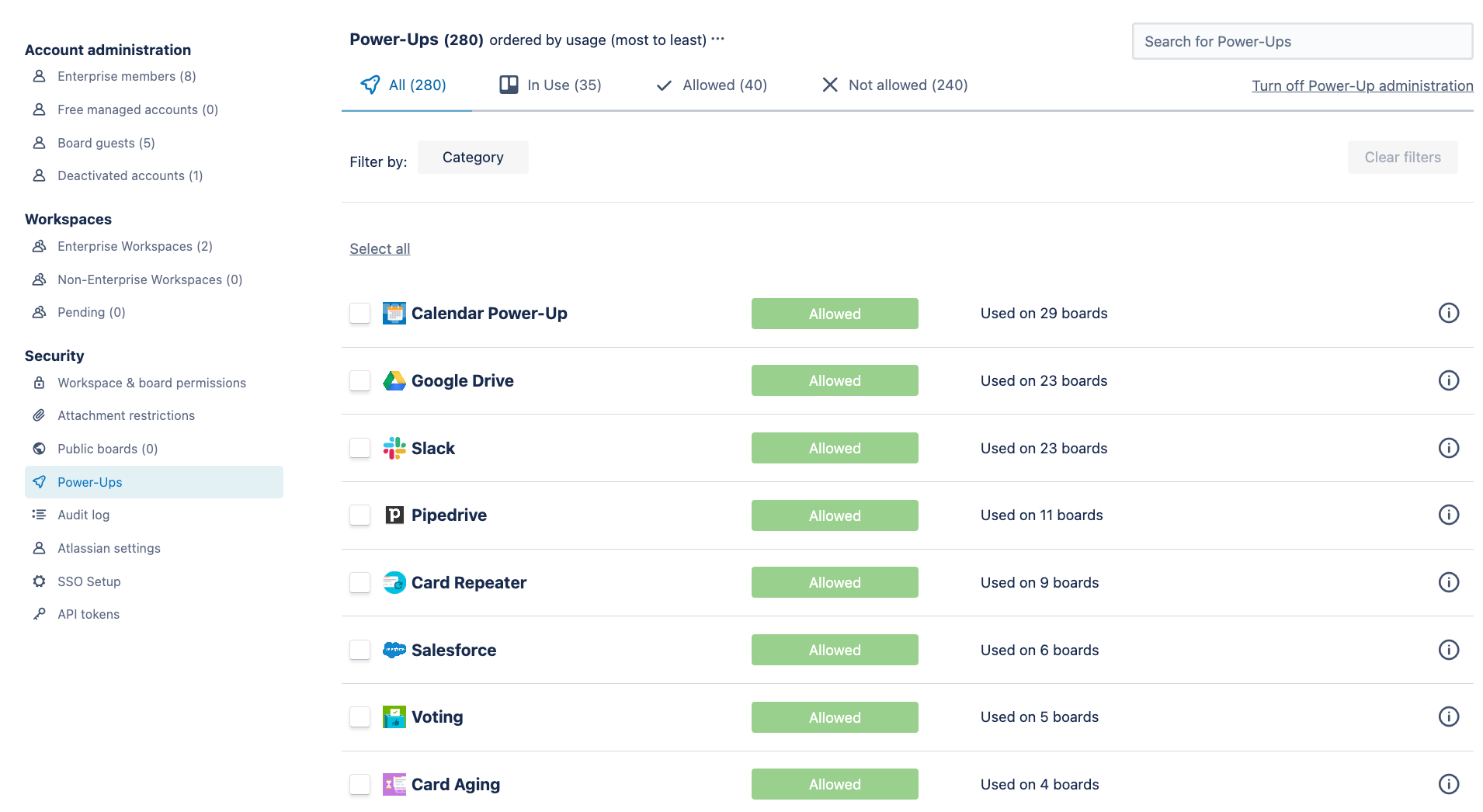The height and width of the screenshot is (812, 1483).
Task: Open the Allowed (40) tab
Action: point(711,85)
